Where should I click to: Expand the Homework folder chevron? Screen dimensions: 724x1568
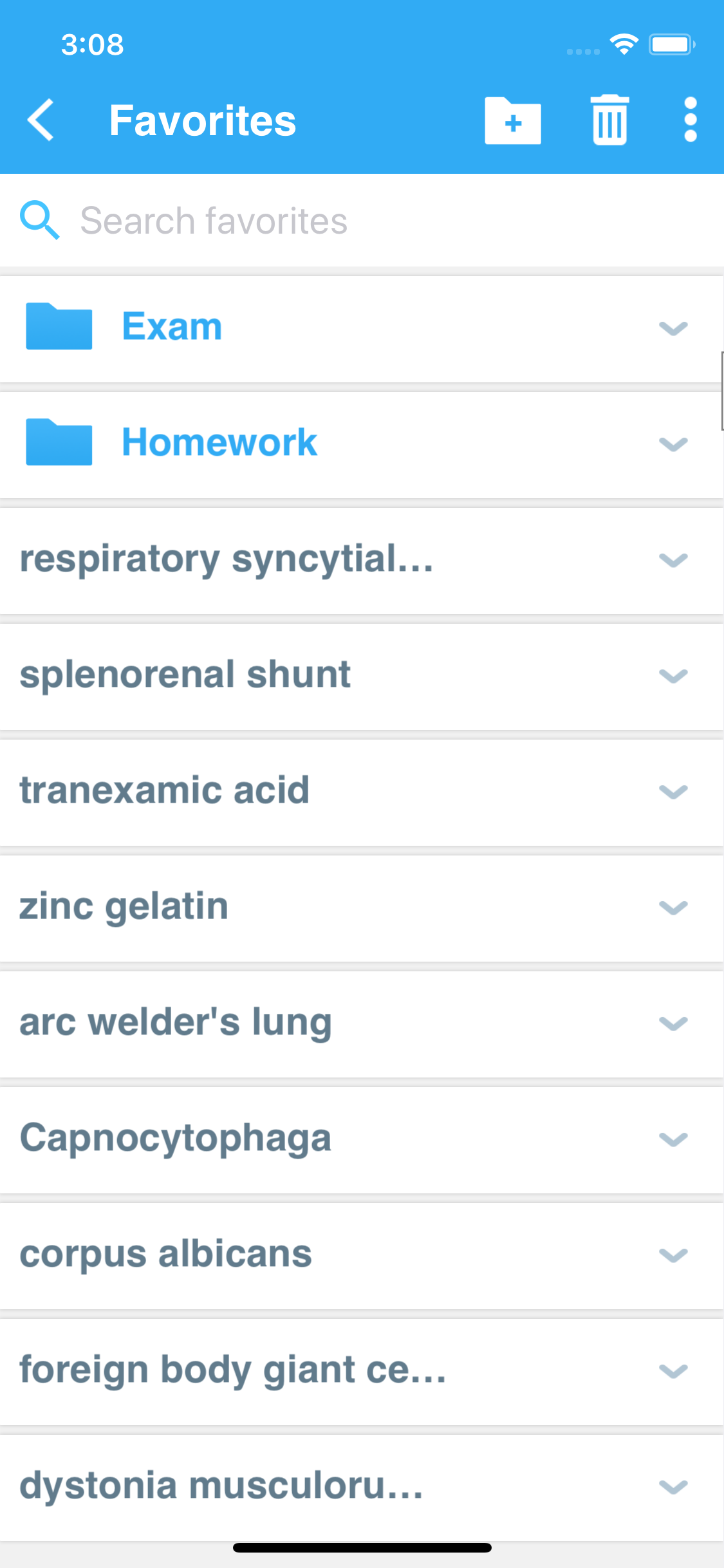tap(673, 444)
